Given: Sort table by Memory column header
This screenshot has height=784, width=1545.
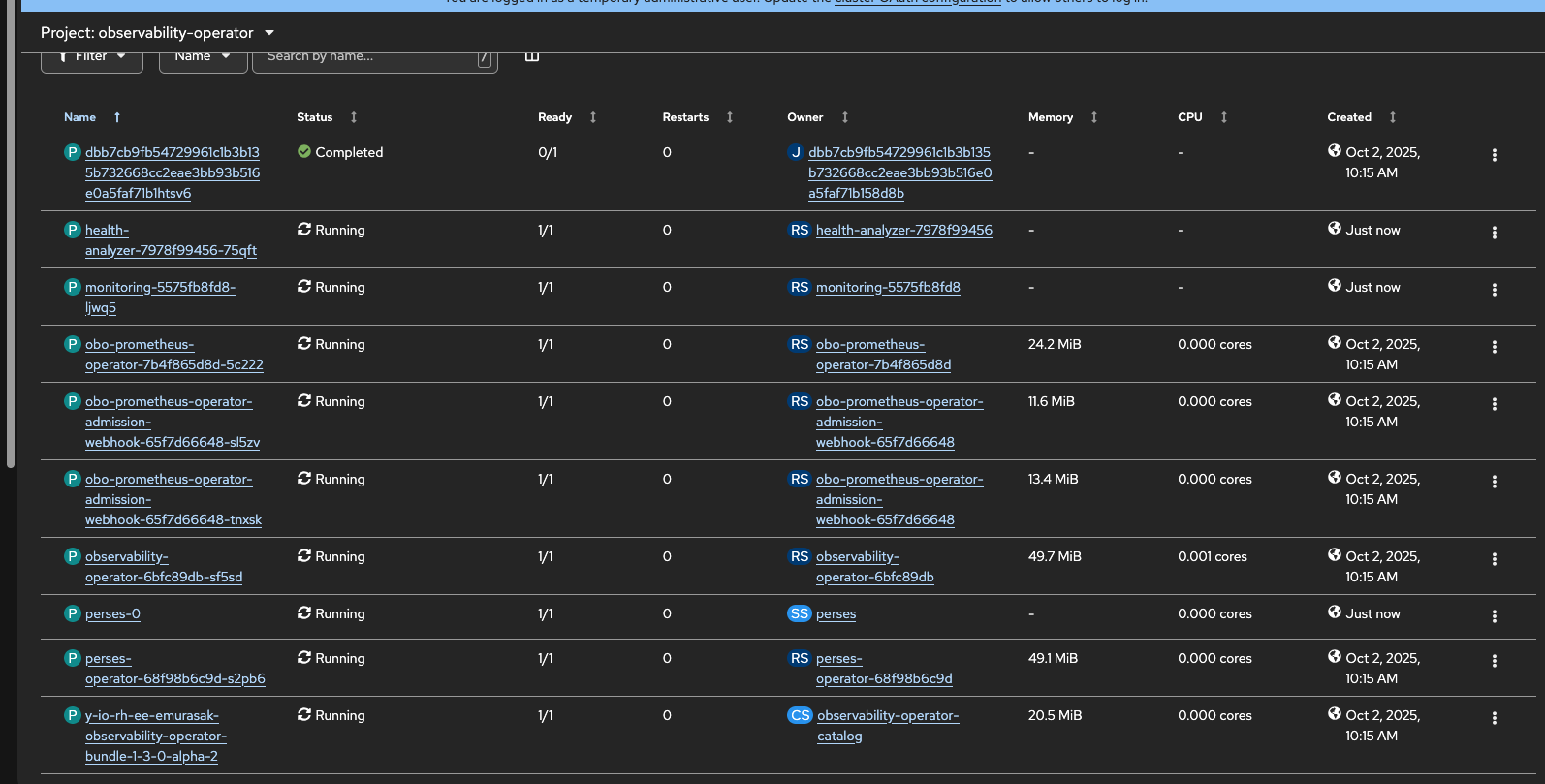Looking at the screenshot, I should (1051, 117).
